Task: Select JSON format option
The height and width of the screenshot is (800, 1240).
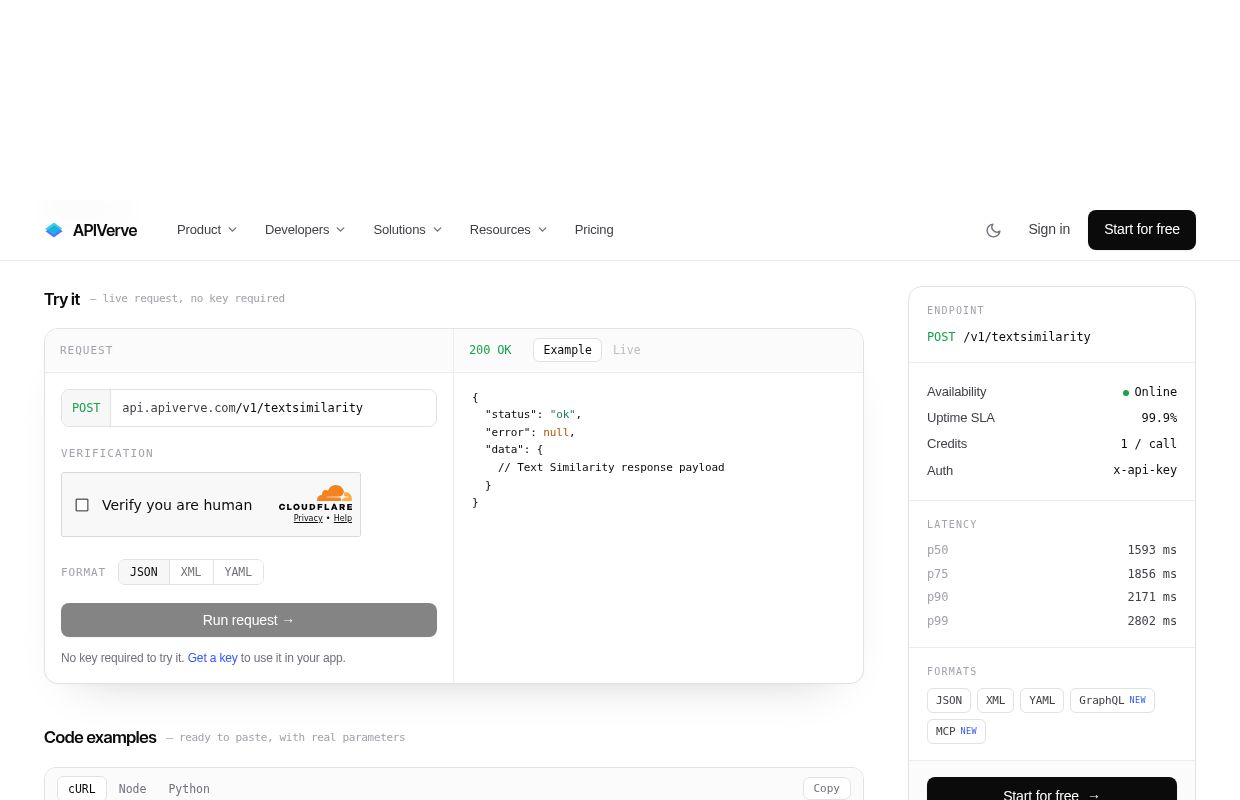Action: click(144, 572)
